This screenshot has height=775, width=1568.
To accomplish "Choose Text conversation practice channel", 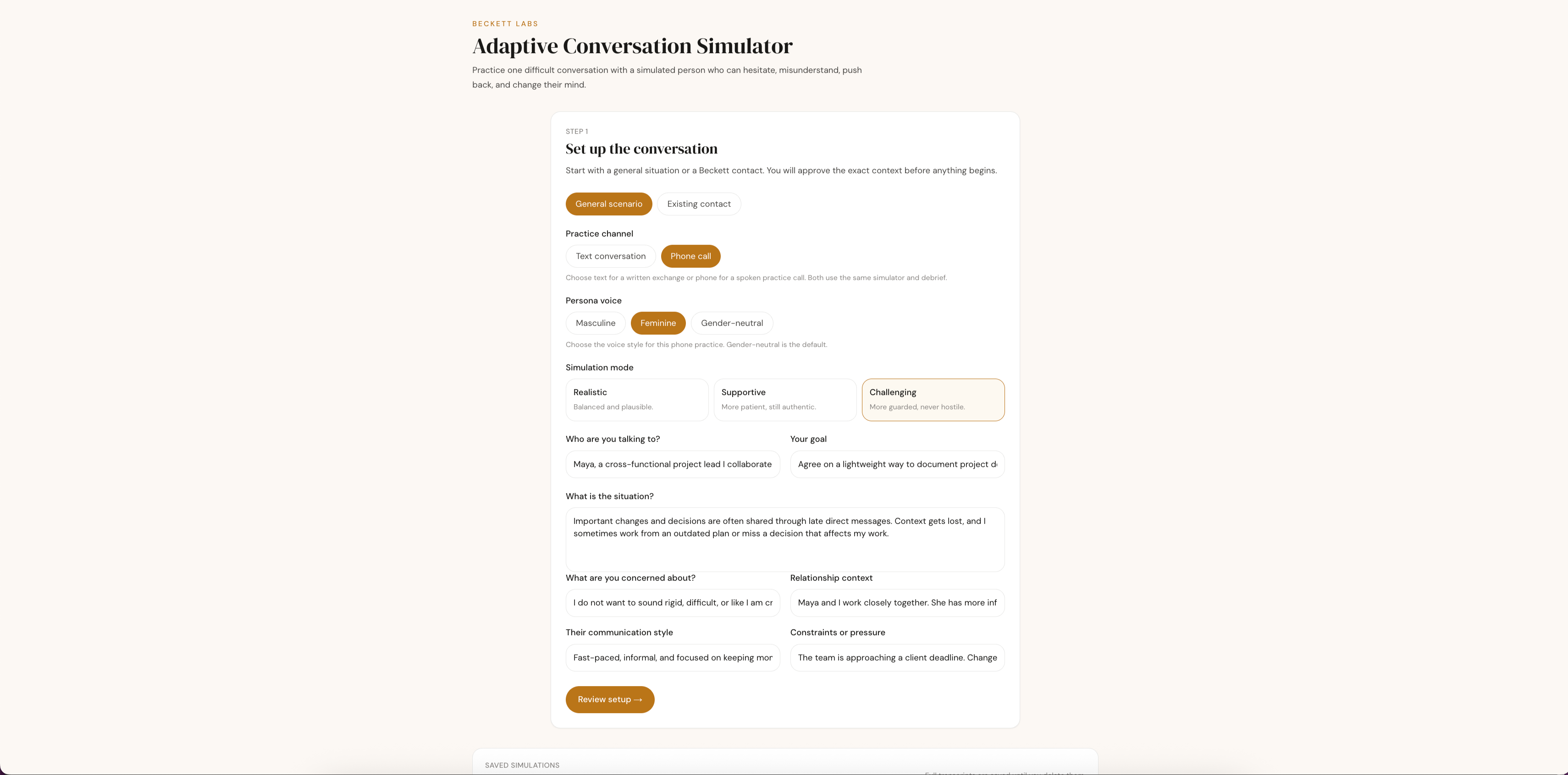I will (x=611, y=256).
